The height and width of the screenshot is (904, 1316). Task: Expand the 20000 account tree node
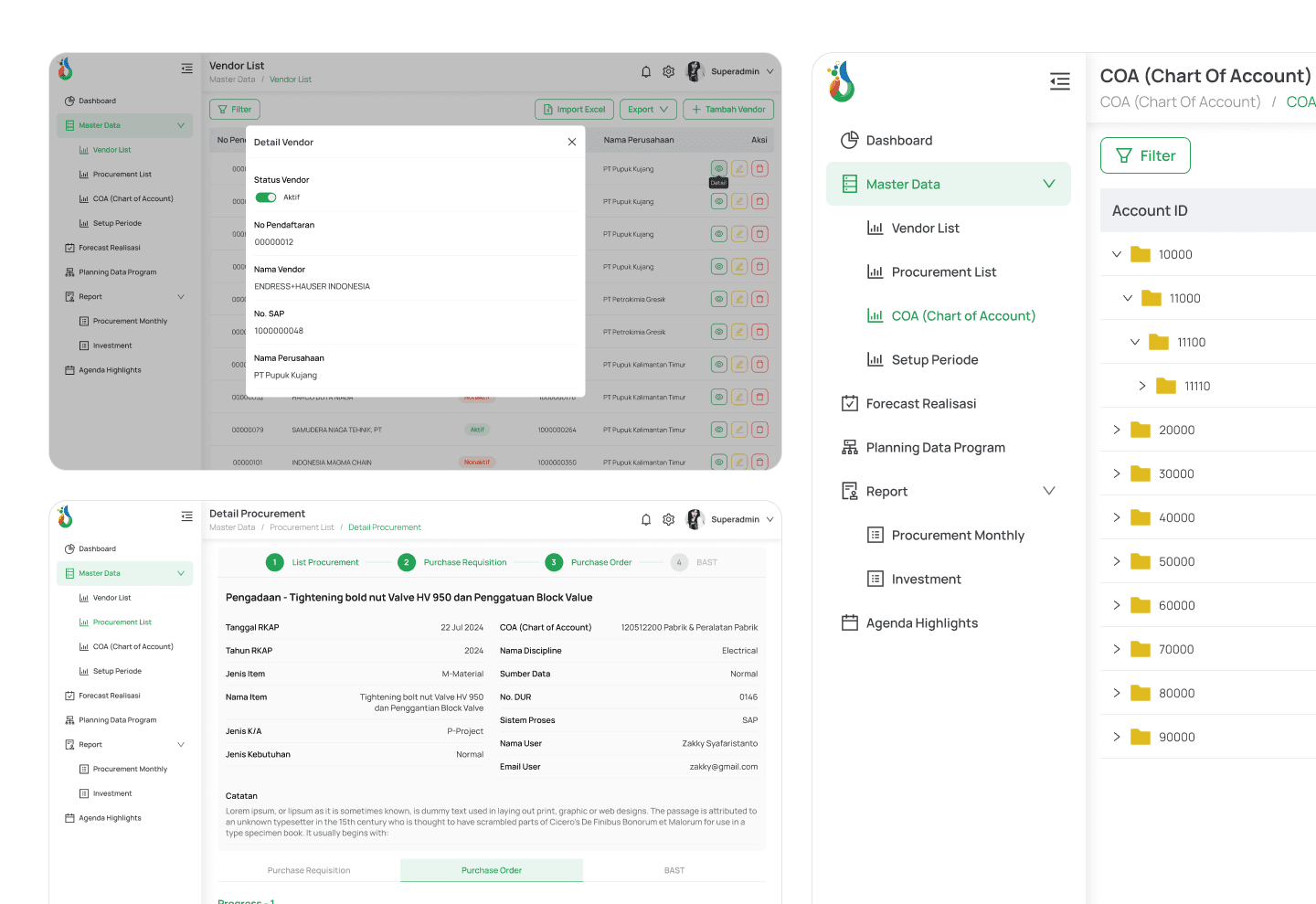coord(1116,430)
